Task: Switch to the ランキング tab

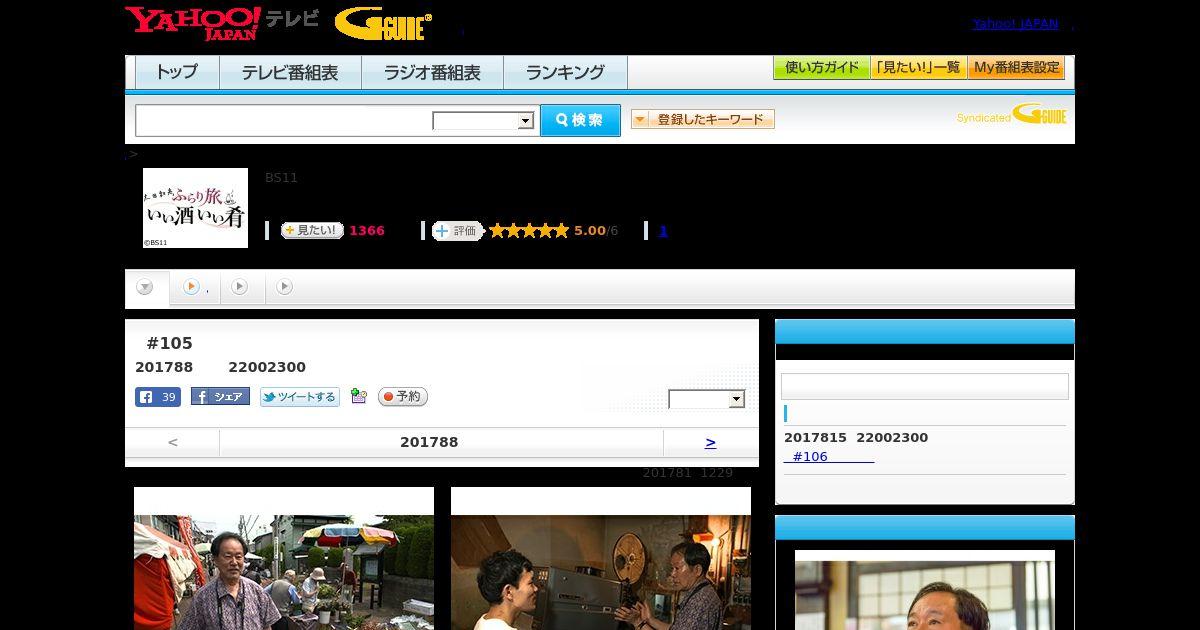Action: coord(565,72)
